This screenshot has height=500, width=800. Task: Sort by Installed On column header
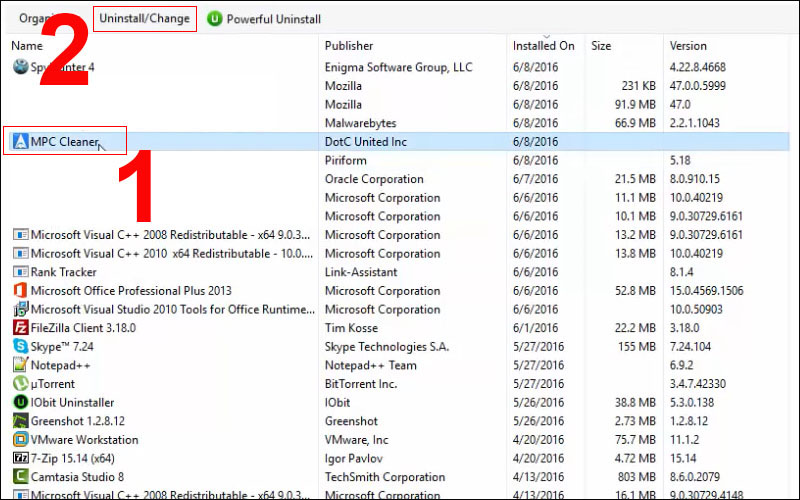[543, 46]
